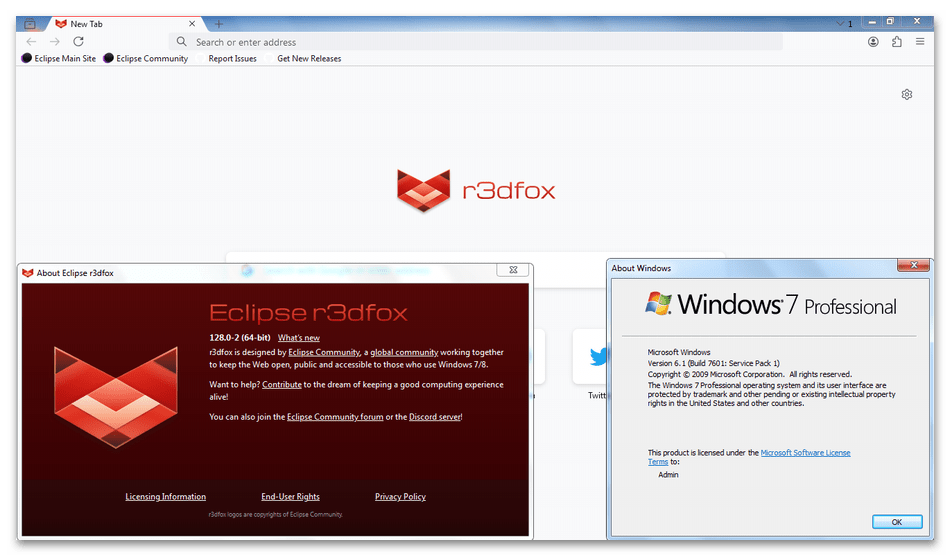Close the About Windows dialog

tap(914, 265)
